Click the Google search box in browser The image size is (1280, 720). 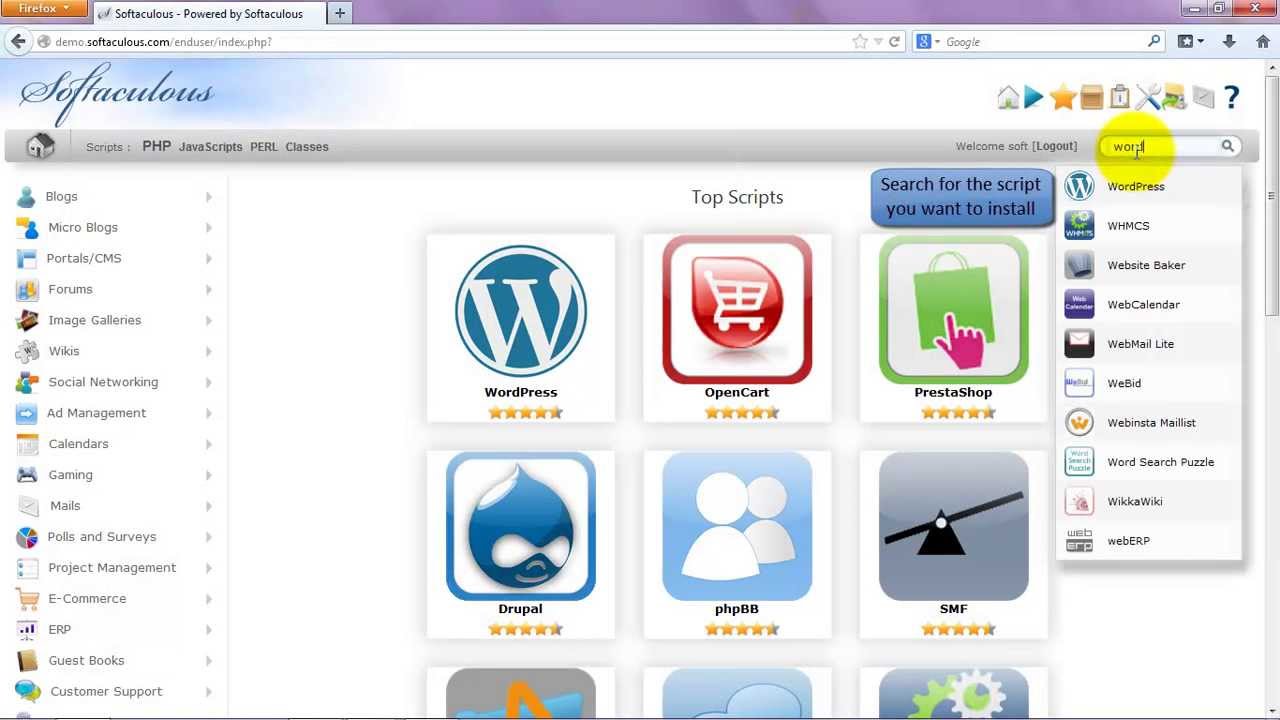click(x=1040, y=42)
